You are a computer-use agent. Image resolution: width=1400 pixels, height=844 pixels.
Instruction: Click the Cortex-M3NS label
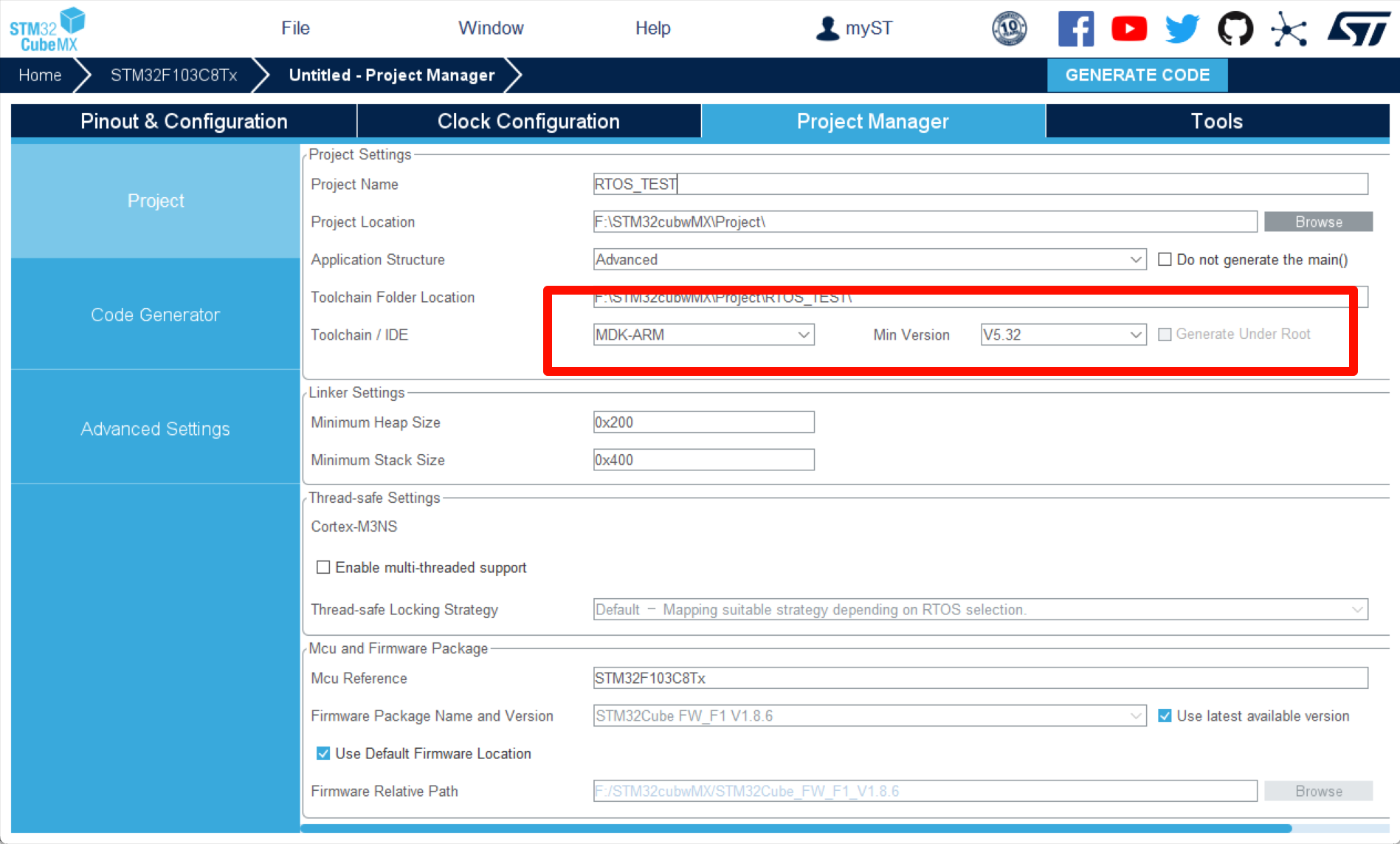coord(354,526)
